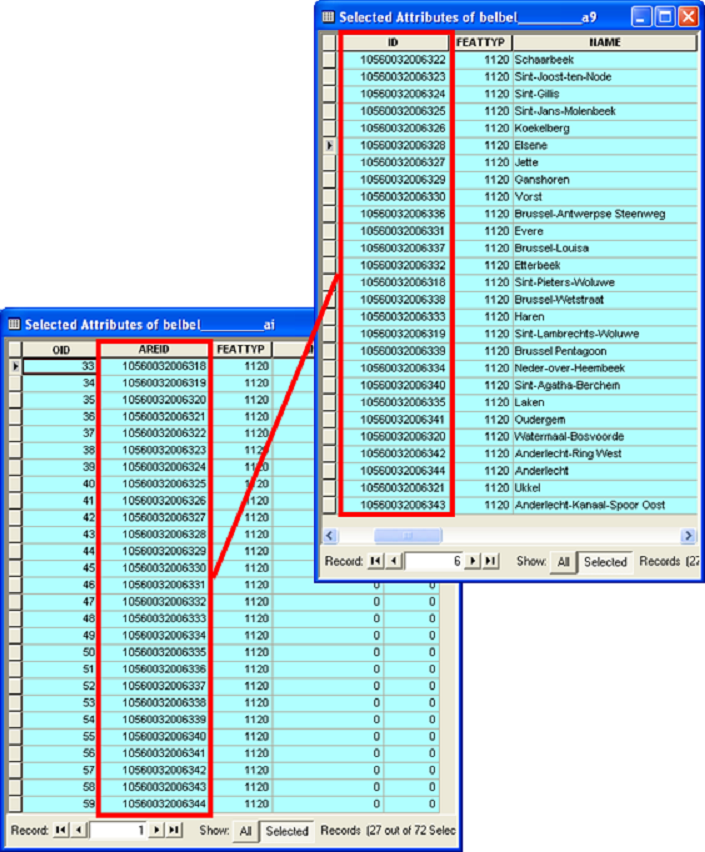Viewport: 705px width, 852px height.
Task: Click OID cell 46
Action: (60, 585)
